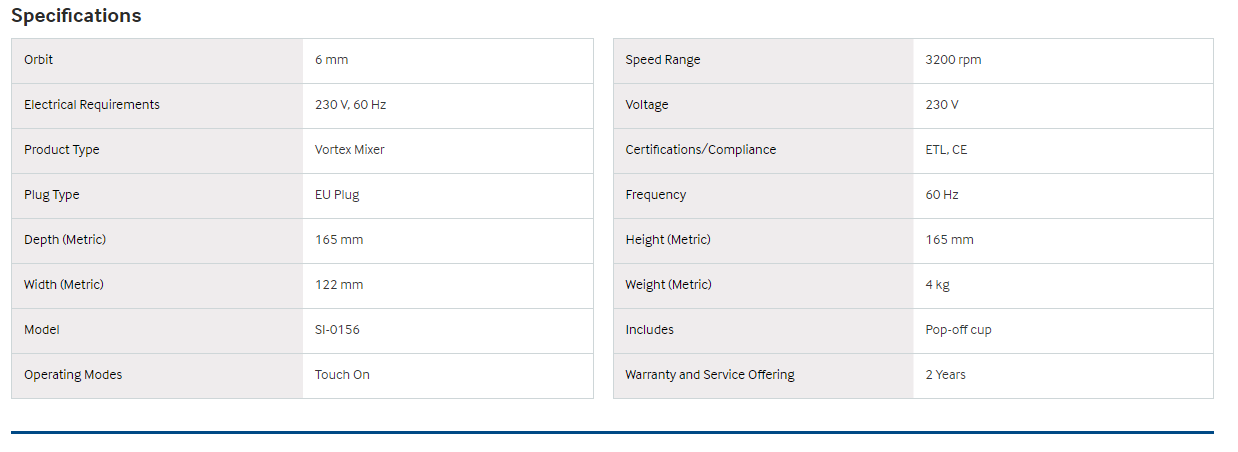1238x452 pixels.
Task: Select the Orbit label cell
Action: pyautogui.click(x=39, y=60)
